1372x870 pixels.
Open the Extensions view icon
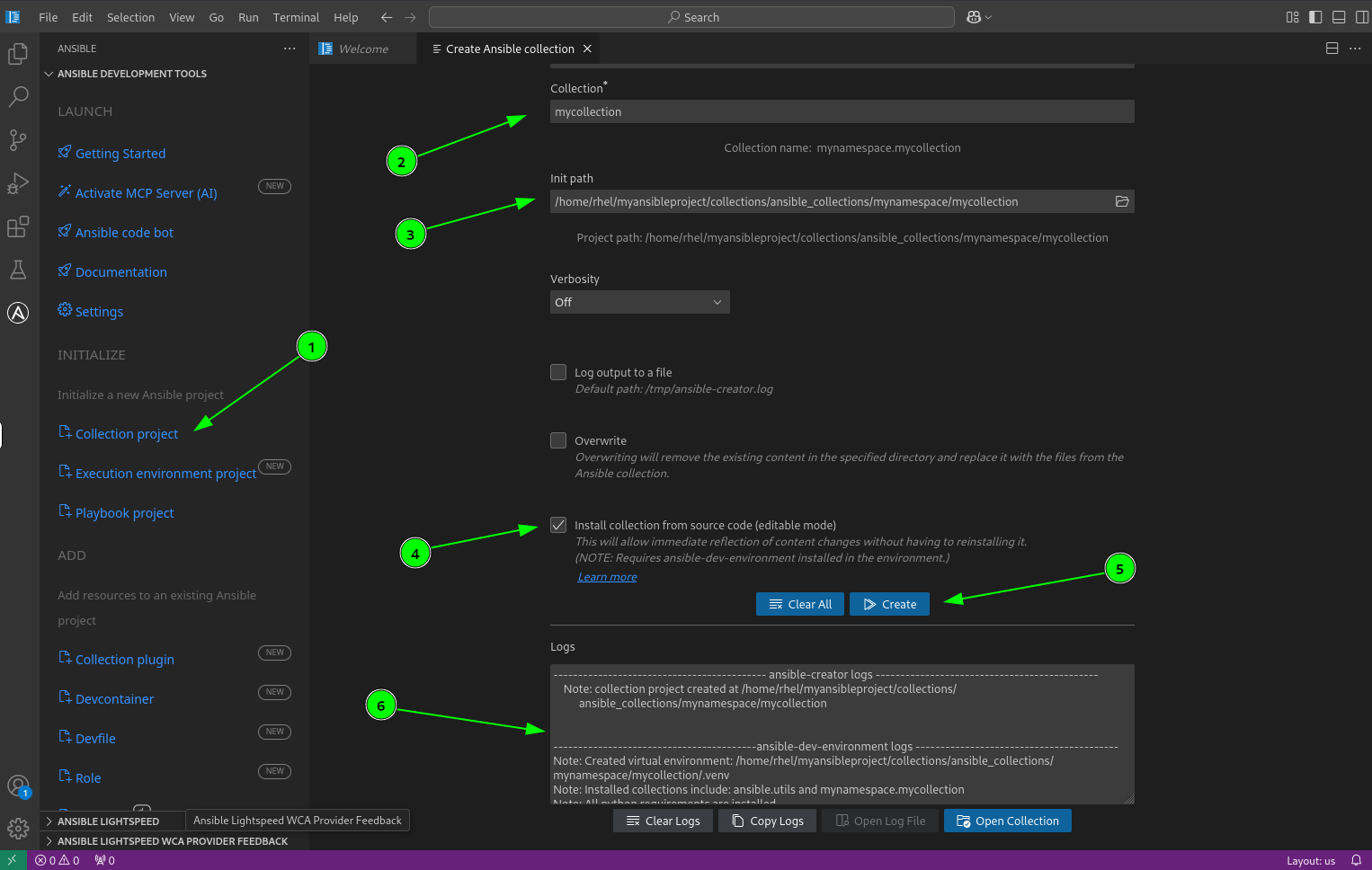coord(18,226)
